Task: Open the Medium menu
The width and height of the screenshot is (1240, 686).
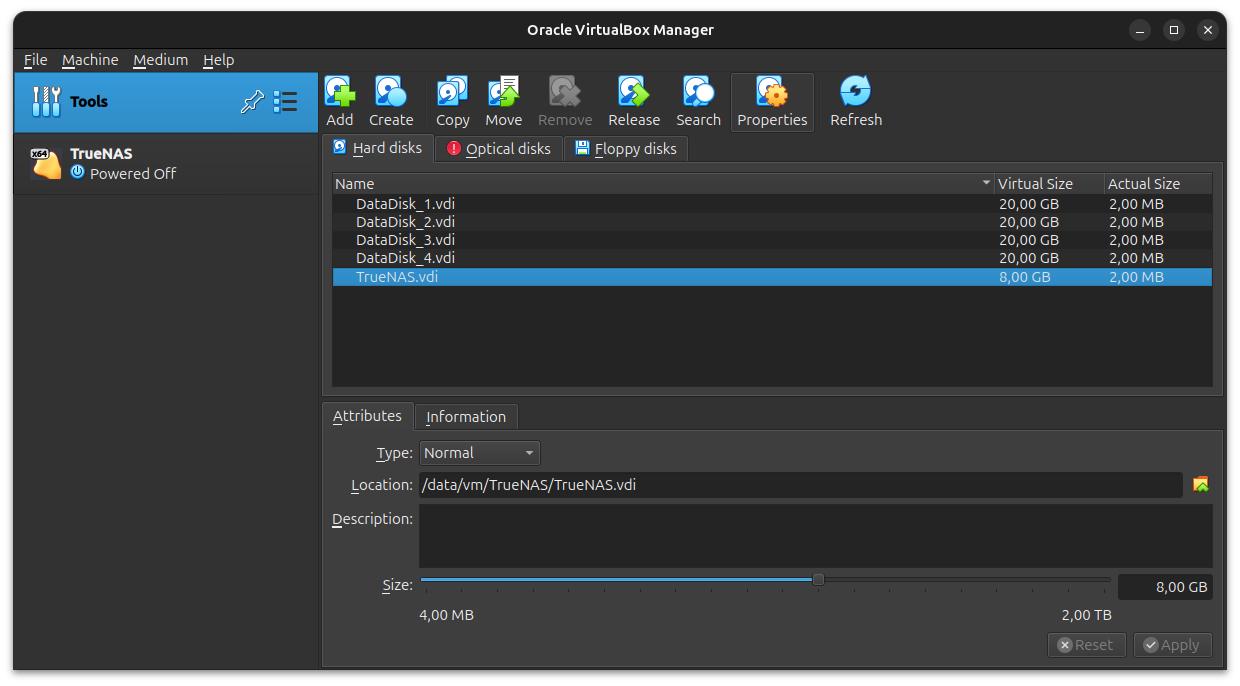Action: [160, 60]
